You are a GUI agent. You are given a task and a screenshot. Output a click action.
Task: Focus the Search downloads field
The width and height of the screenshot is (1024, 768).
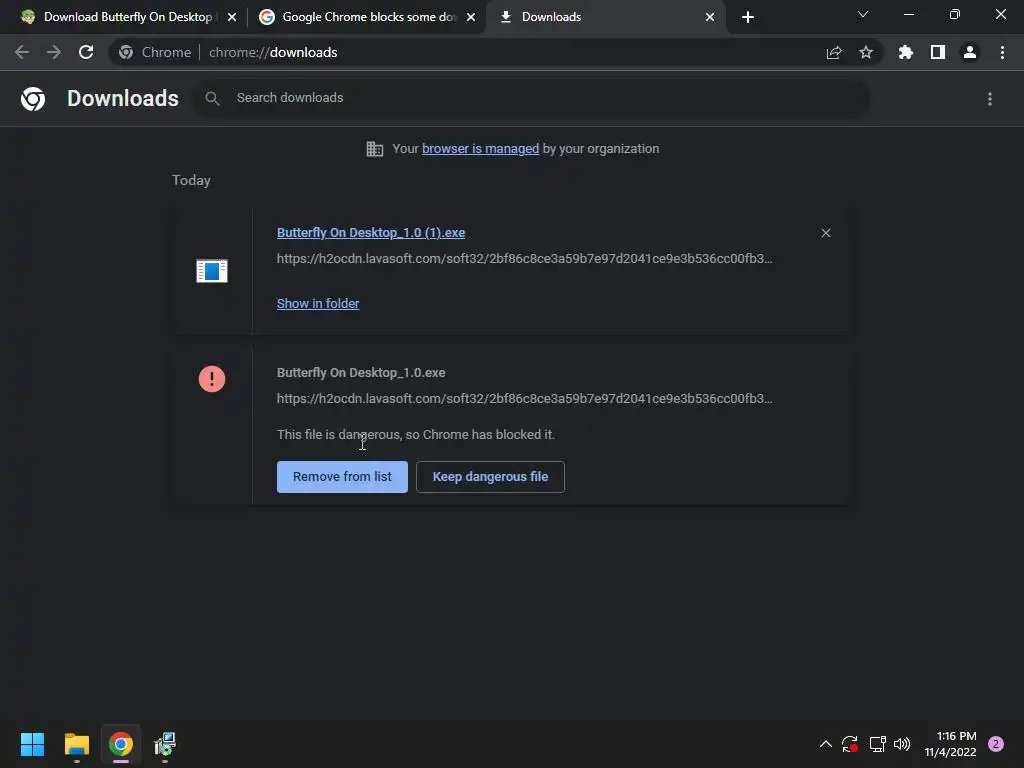[x=530, y=98]
